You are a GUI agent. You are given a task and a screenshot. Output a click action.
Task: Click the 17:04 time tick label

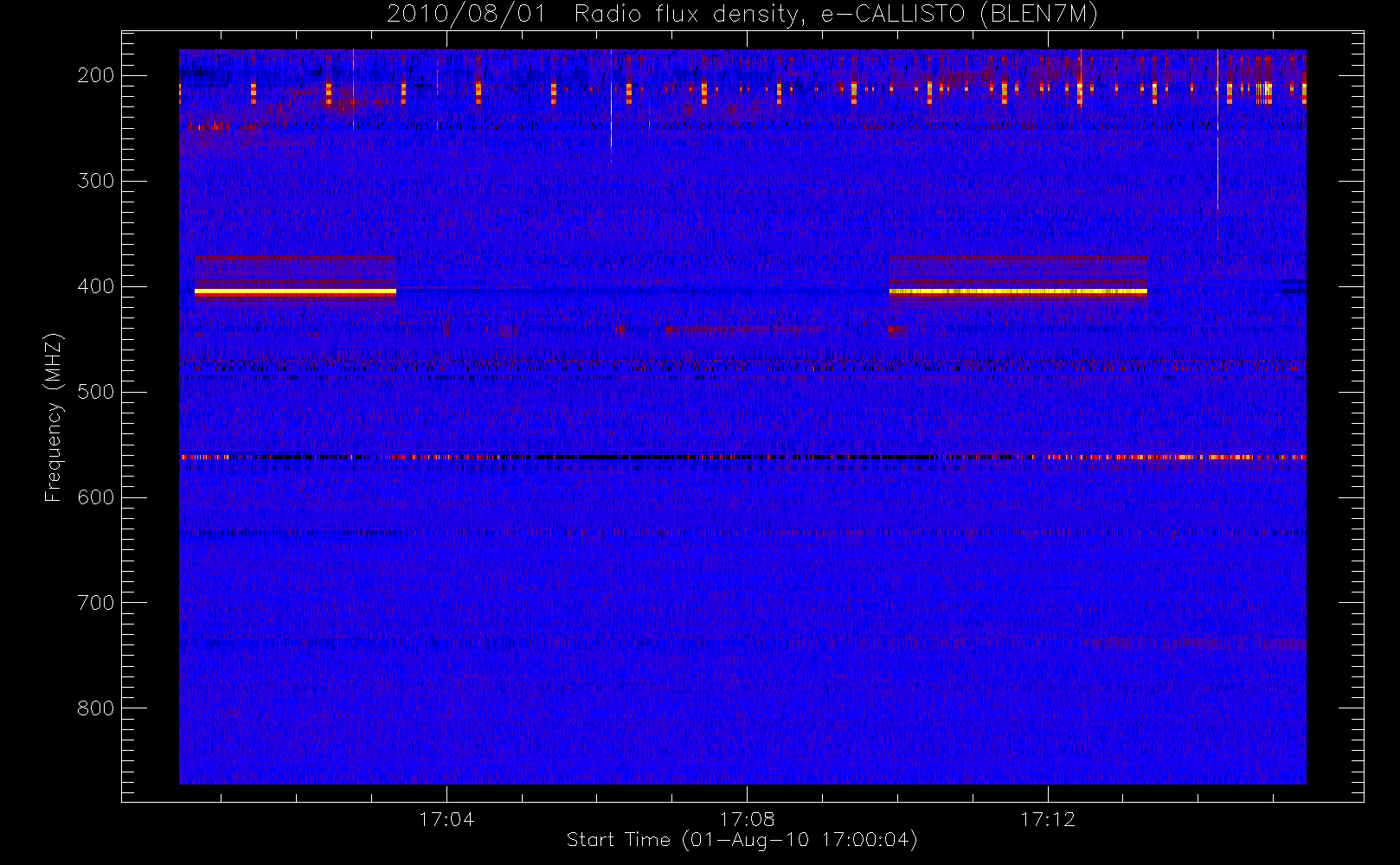(x=446, y=819)
